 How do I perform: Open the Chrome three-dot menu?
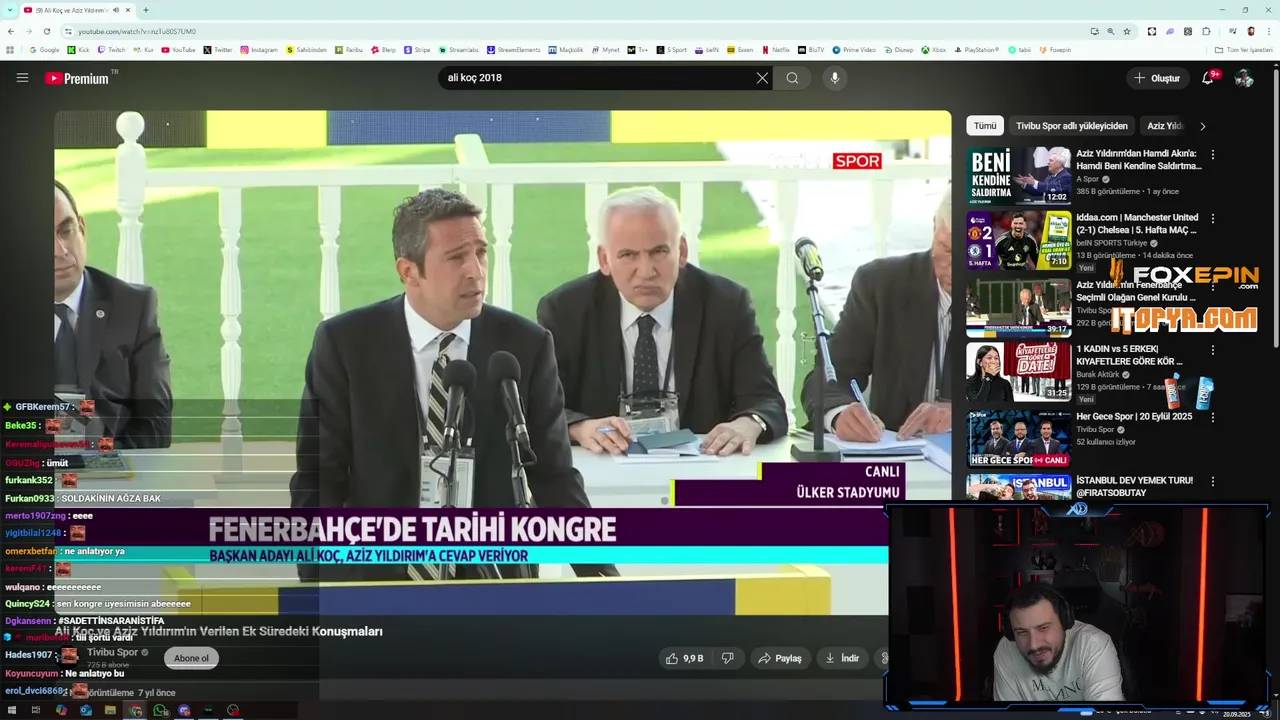(x=1267, y=31)
